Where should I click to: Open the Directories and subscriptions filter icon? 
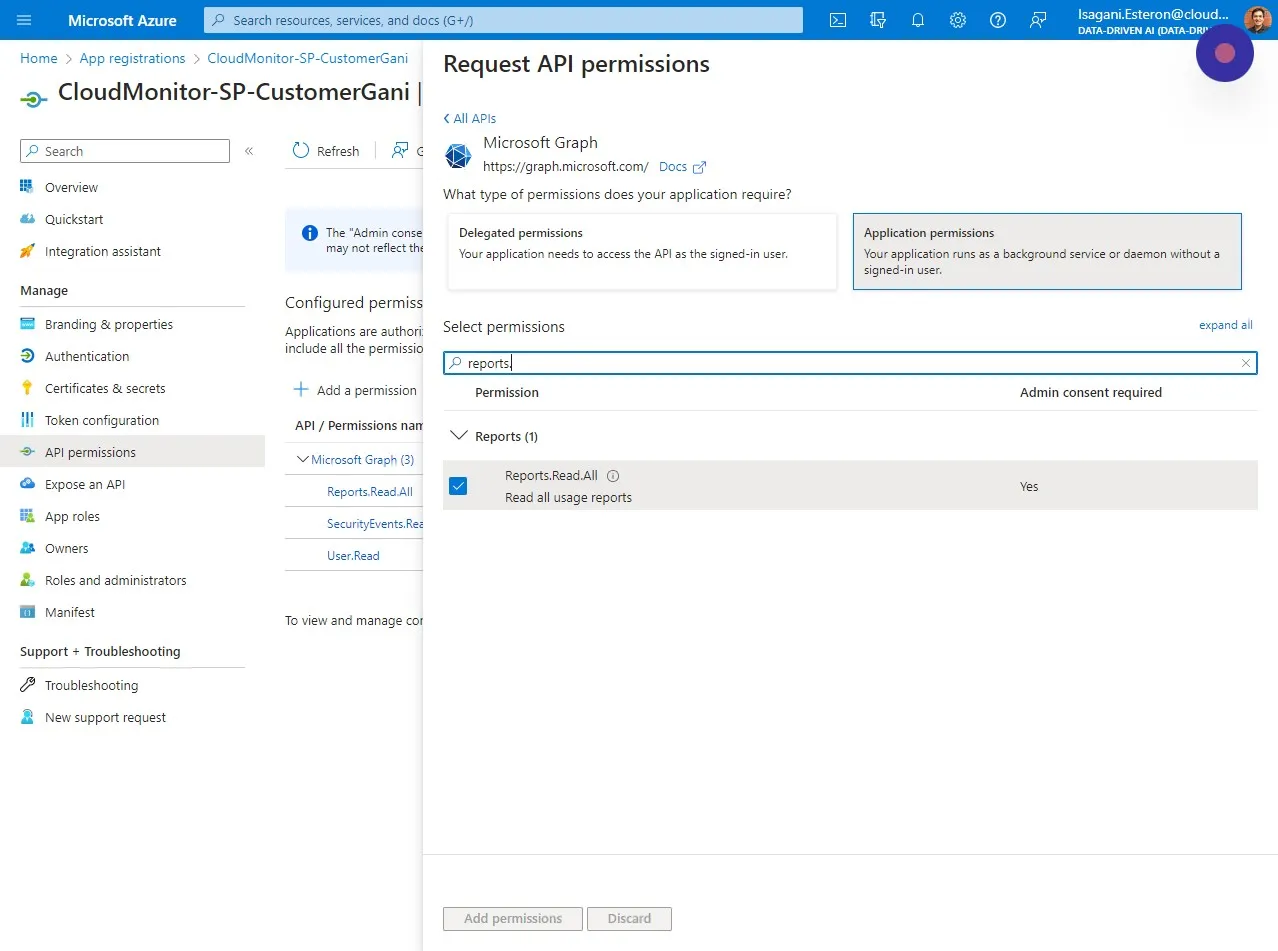878,20
